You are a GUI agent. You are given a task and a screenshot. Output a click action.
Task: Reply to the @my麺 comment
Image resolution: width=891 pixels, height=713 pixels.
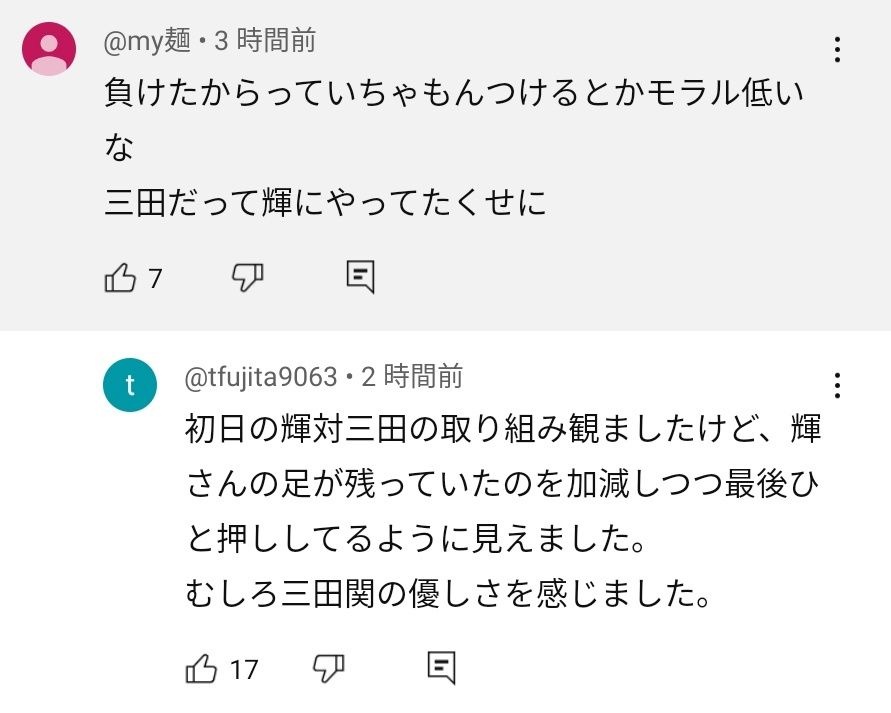click(360, 277)
